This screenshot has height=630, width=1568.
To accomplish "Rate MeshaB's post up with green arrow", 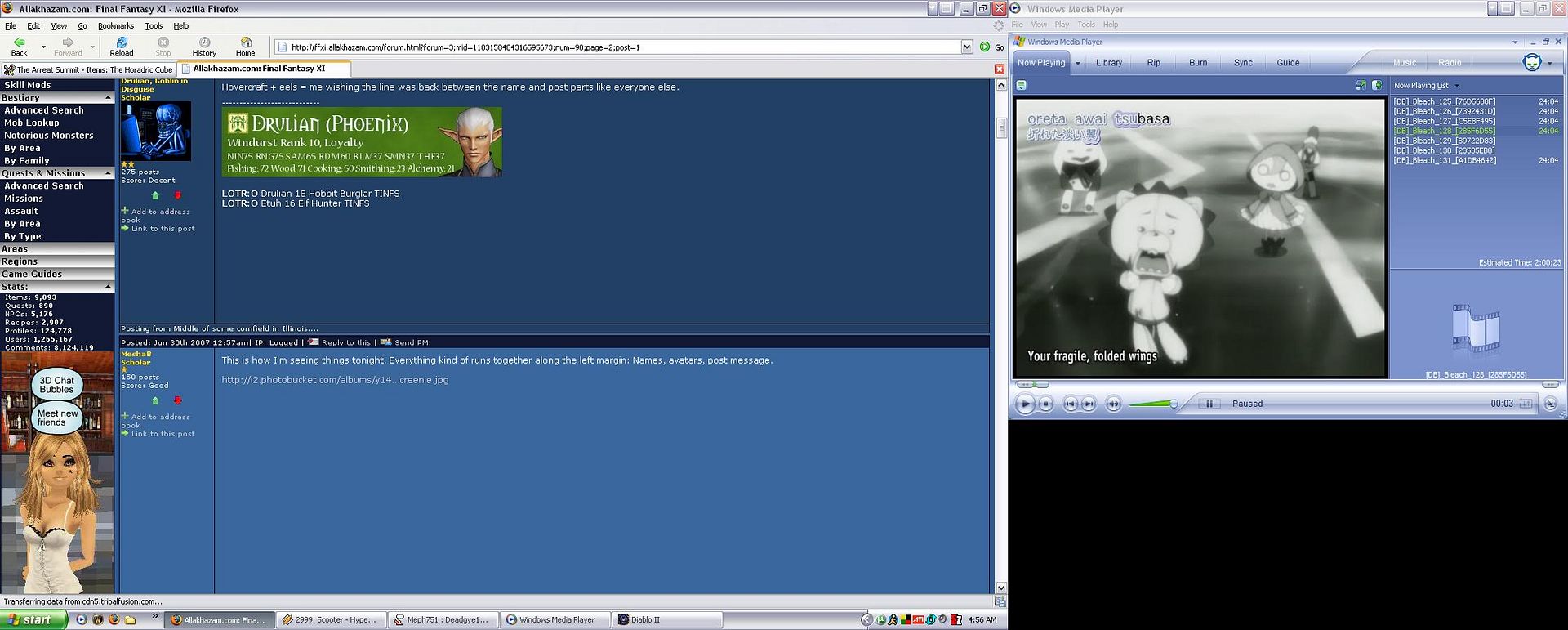I will [x=155, y=400].
